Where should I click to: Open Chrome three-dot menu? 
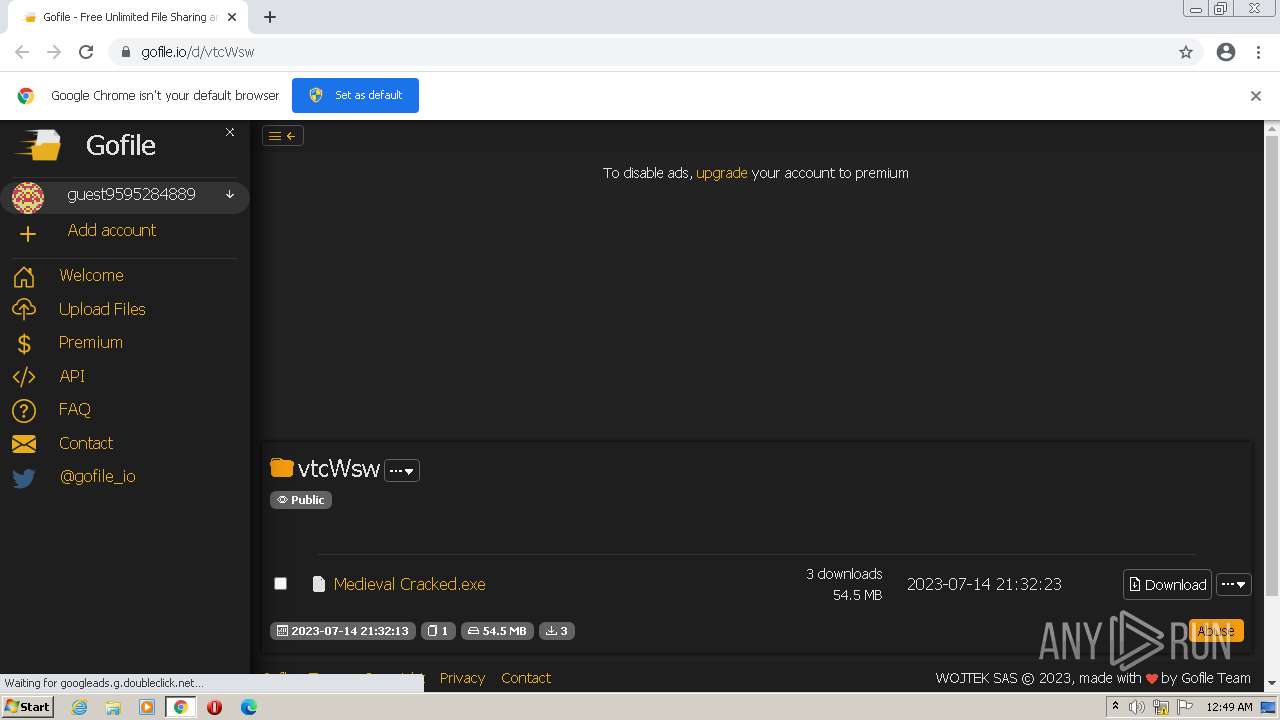[x=1258, y=52]
